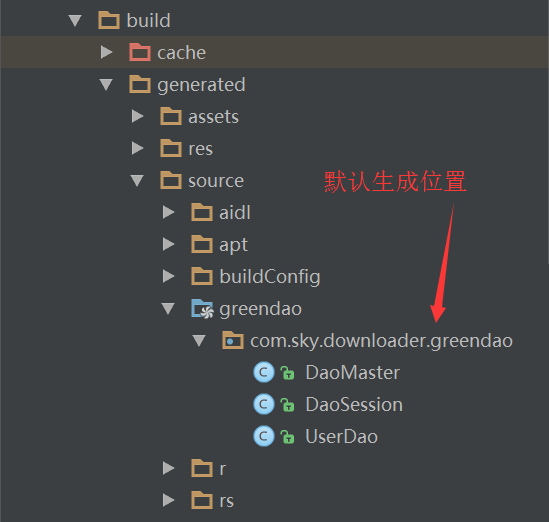This screenshot has width=549, height=522.
Task: Select the "apt" tree label
Action: (234, 245)
